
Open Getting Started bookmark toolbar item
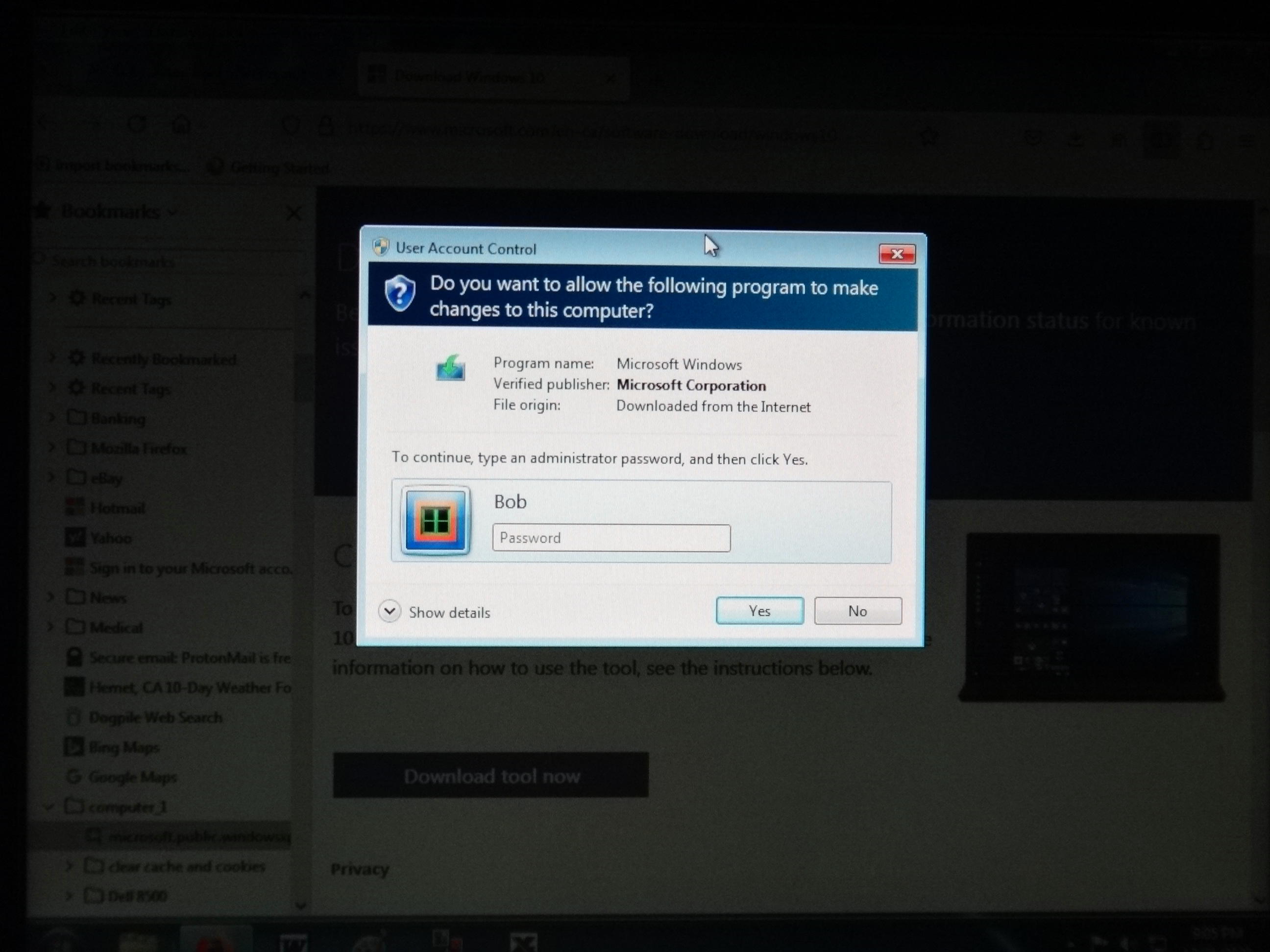(x=268, y=167)
